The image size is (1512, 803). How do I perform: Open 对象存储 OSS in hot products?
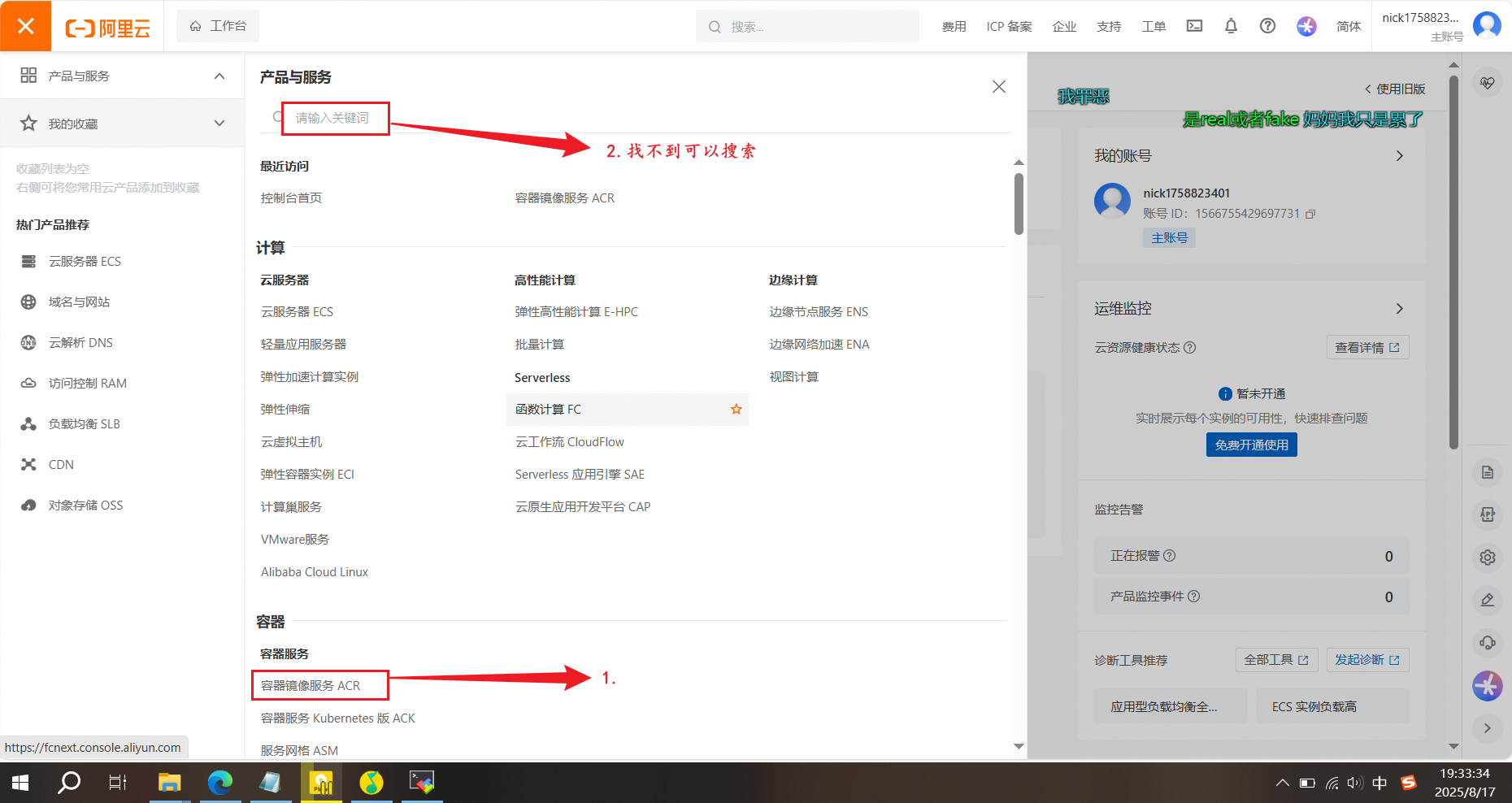click(x=85, y=506)
